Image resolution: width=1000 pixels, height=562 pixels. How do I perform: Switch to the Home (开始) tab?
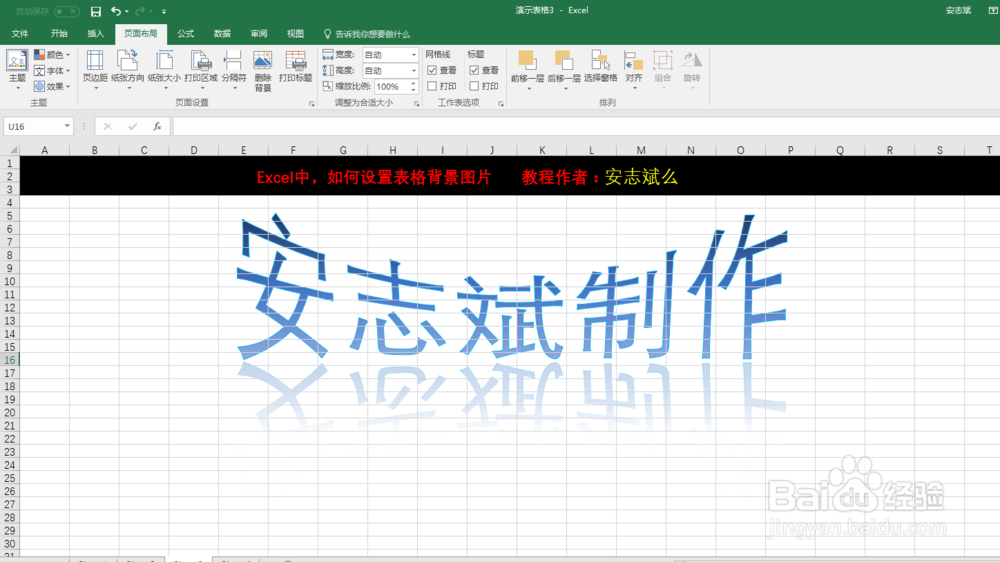pos(59,34)
